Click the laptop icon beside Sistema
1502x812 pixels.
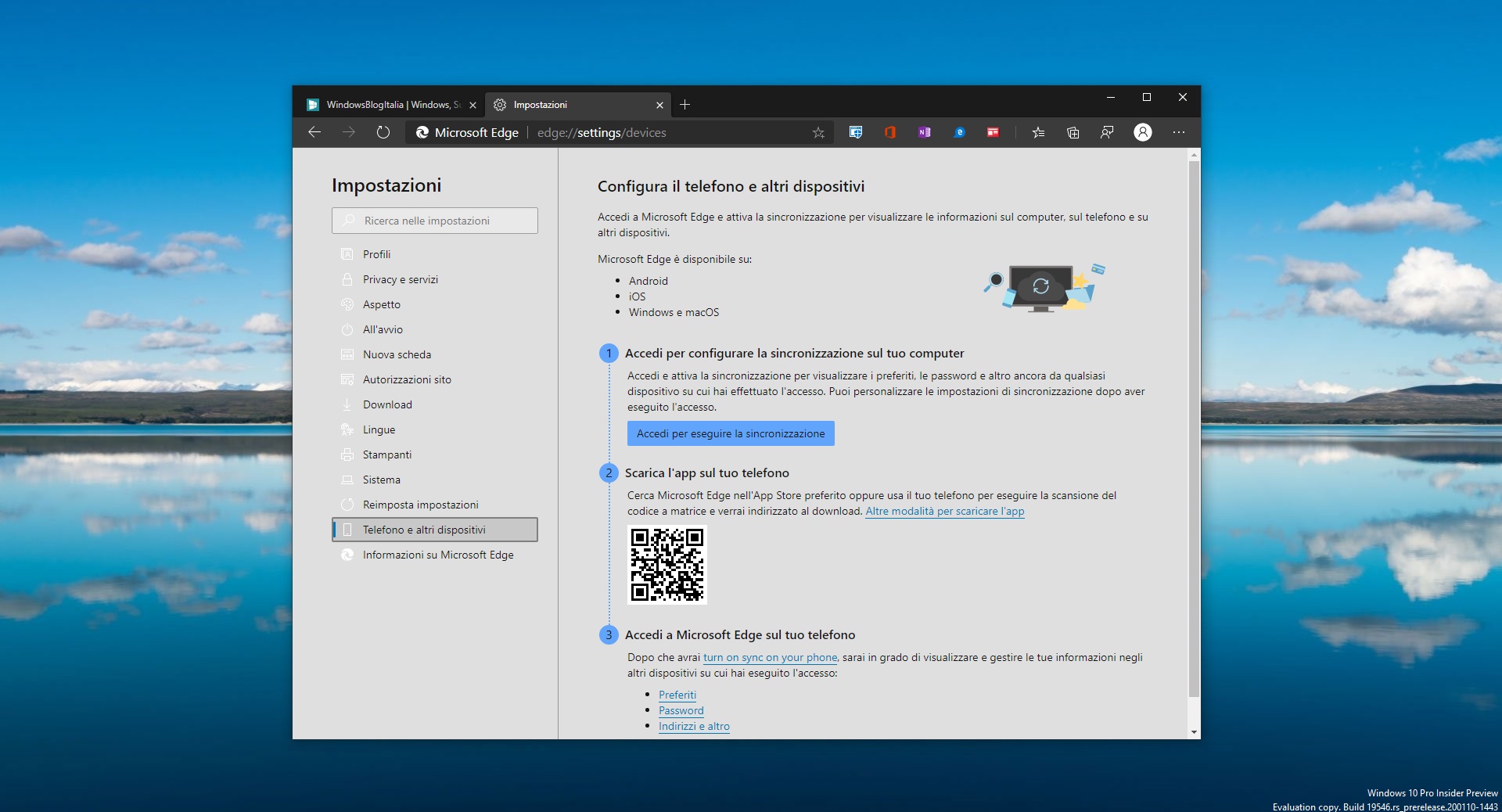point(347,480)
